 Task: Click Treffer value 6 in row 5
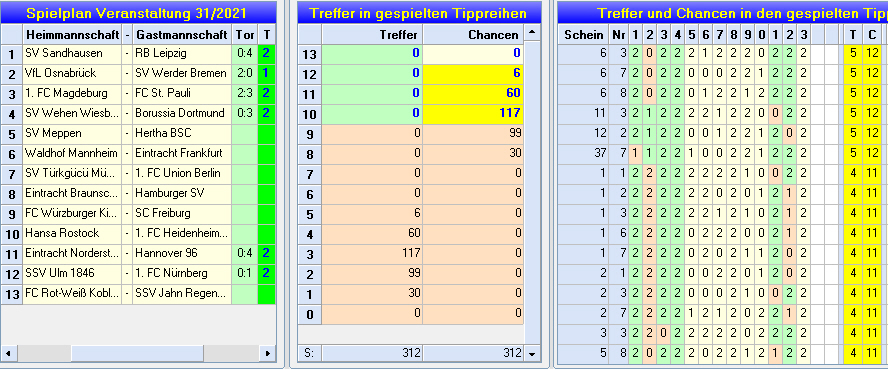point(372,213)
